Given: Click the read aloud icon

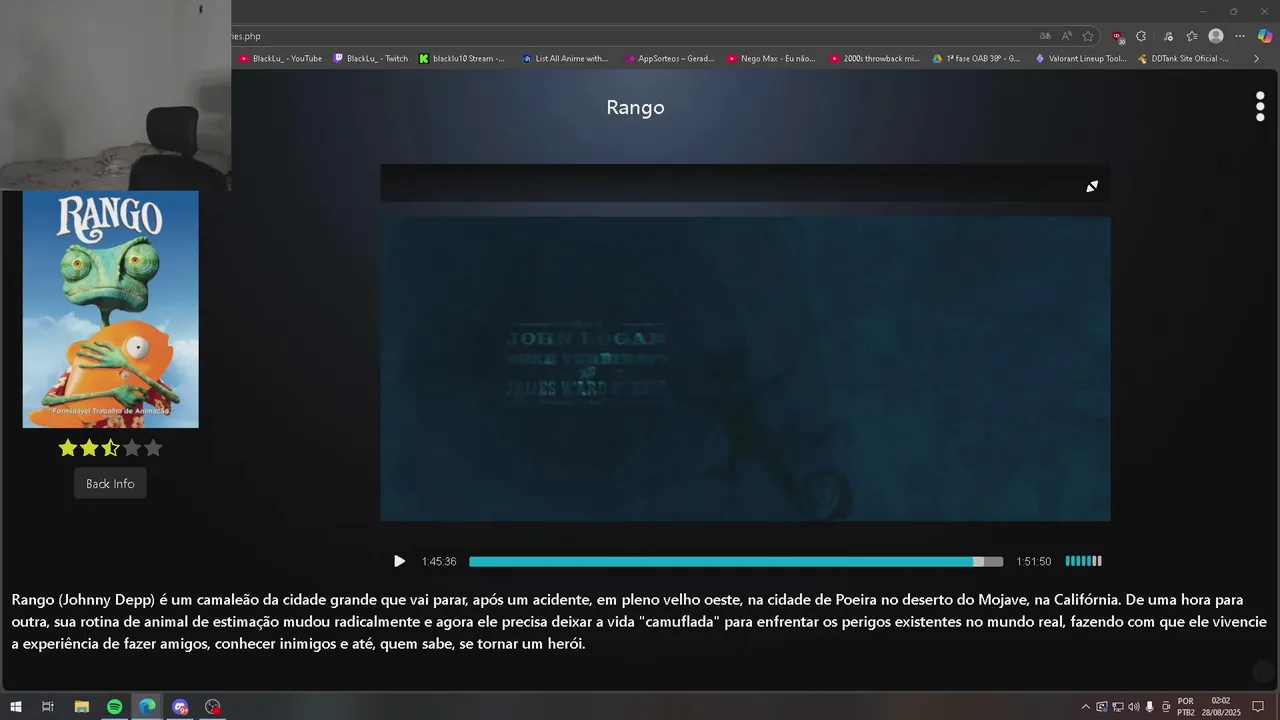Looking at the screenshot, I should [x=1067, y=36].
